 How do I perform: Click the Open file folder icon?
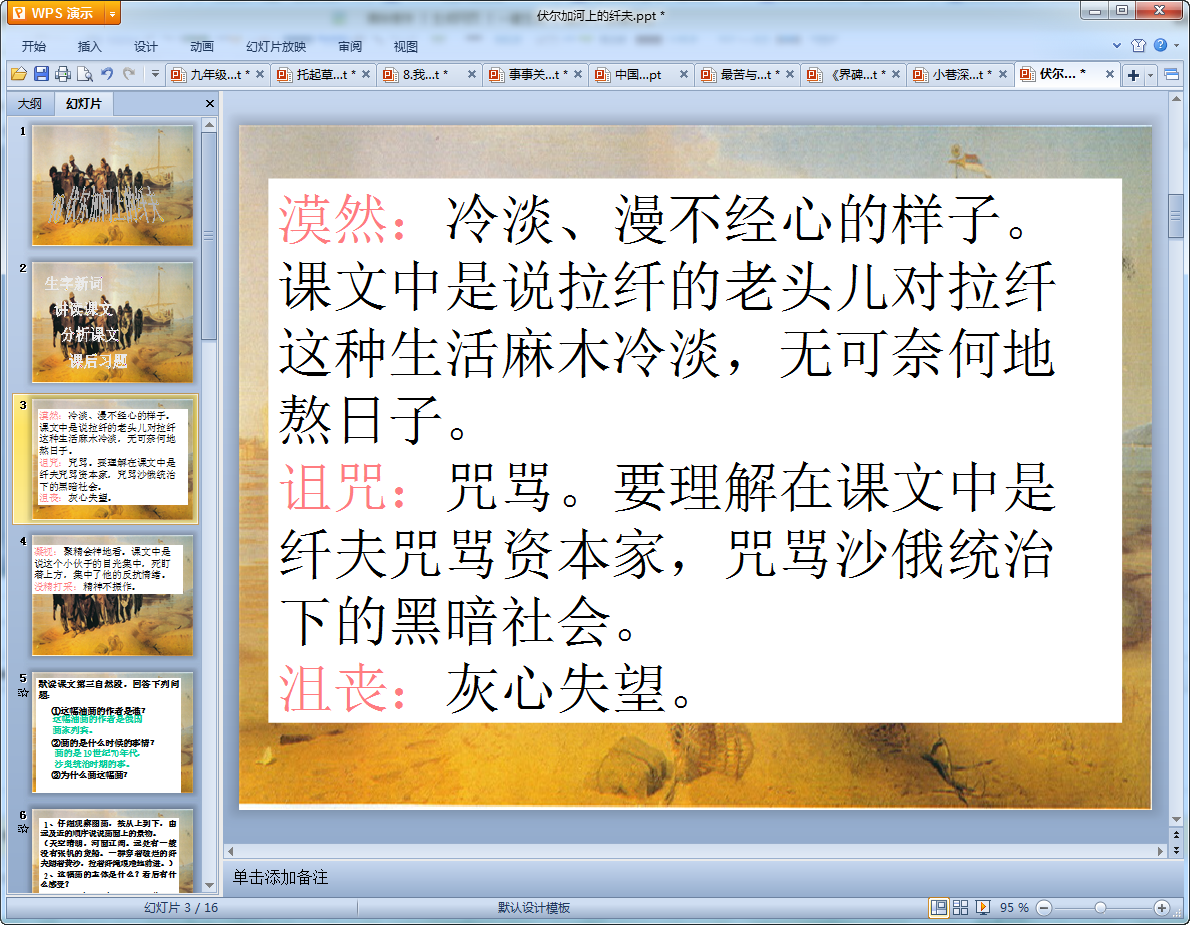pyautogui.click(x=19, y=74)
